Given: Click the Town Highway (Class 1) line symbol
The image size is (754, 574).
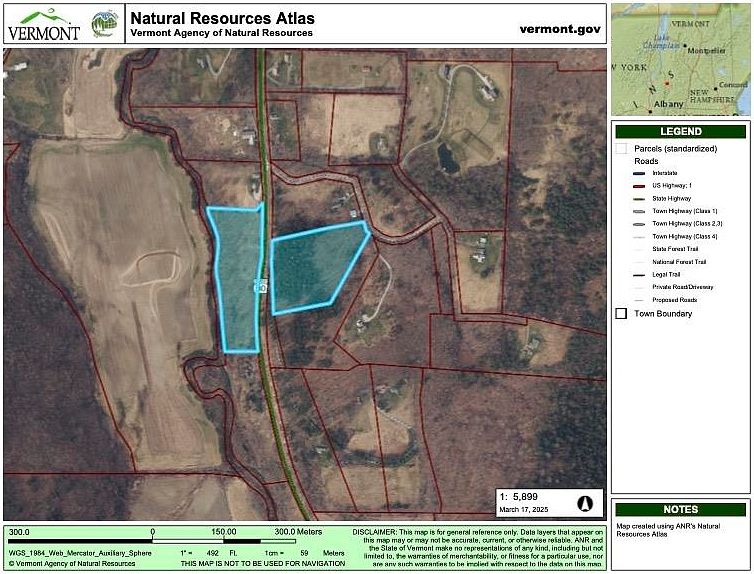Looking at the screenshot, I should [639, 211].
